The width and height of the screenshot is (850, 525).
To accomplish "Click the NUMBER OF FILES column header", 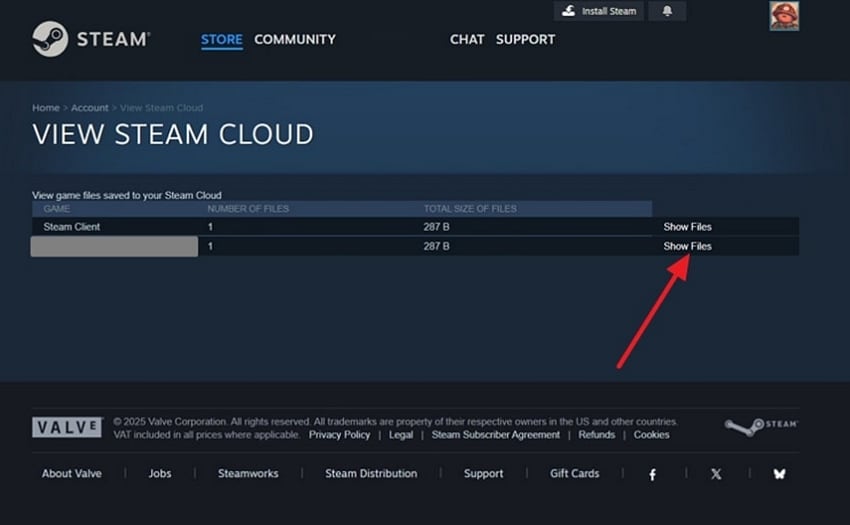I will (x=248, y=209).
